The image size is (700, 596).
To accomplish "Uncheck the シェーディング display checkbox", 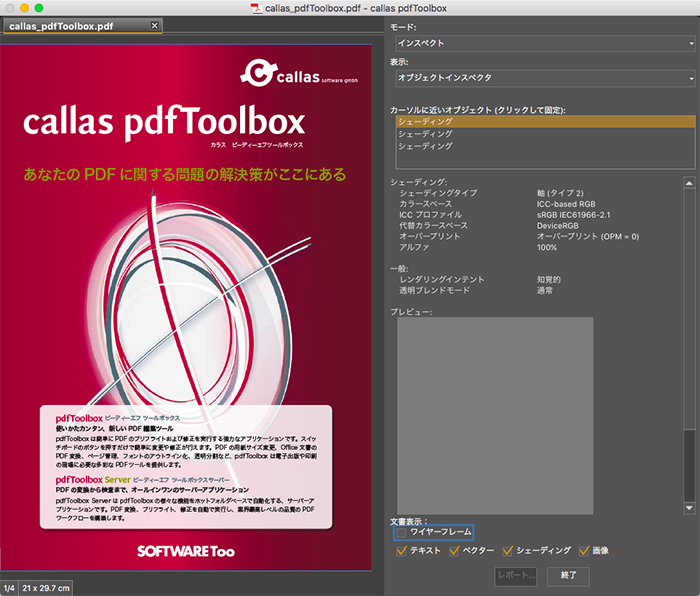I will point(507,550).
